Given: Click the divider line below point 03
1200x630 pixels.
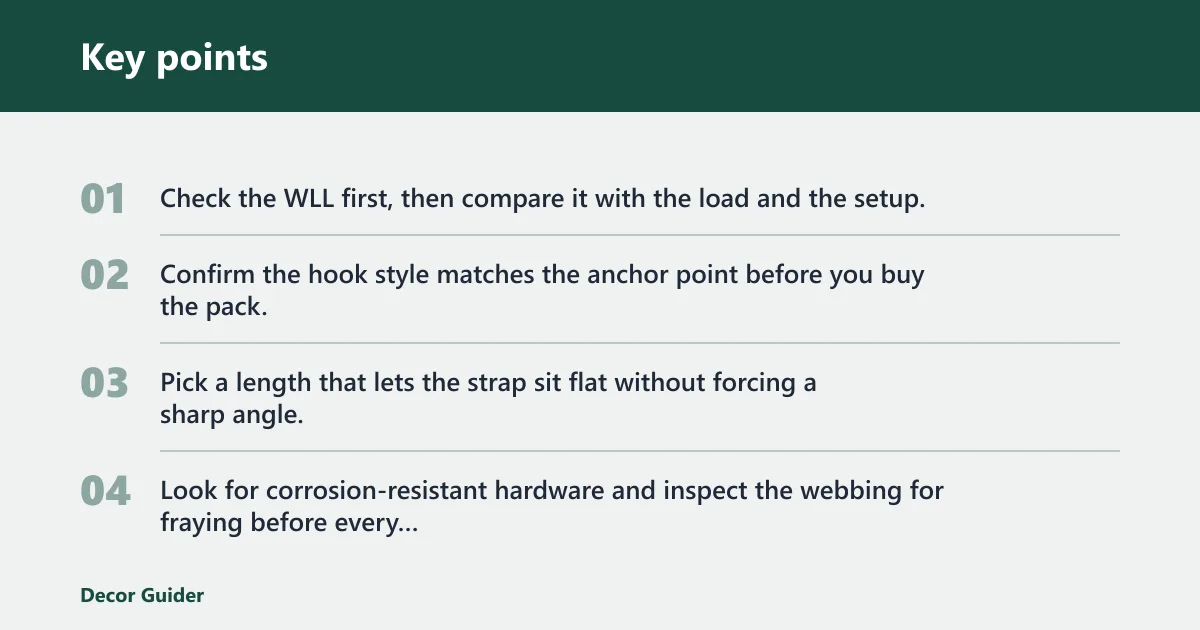Looking at the screenshot, I should click(x=640, y=451).
